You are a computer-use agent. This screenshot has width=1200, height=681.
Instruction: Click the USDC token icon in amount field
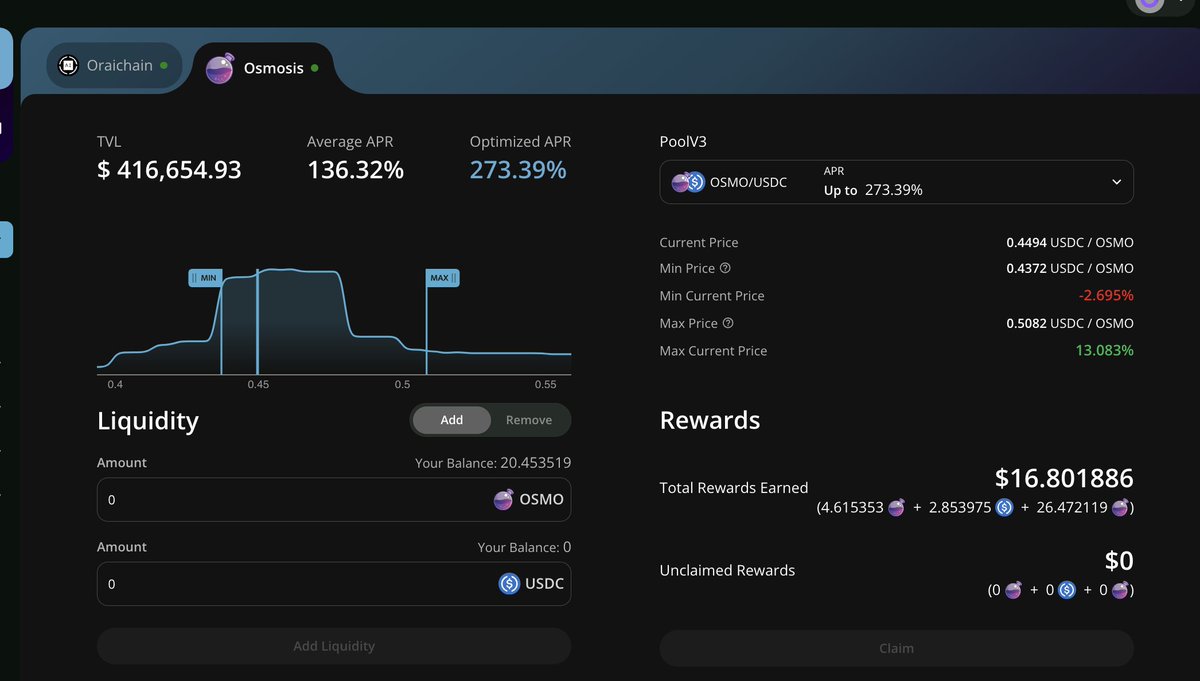509,583
